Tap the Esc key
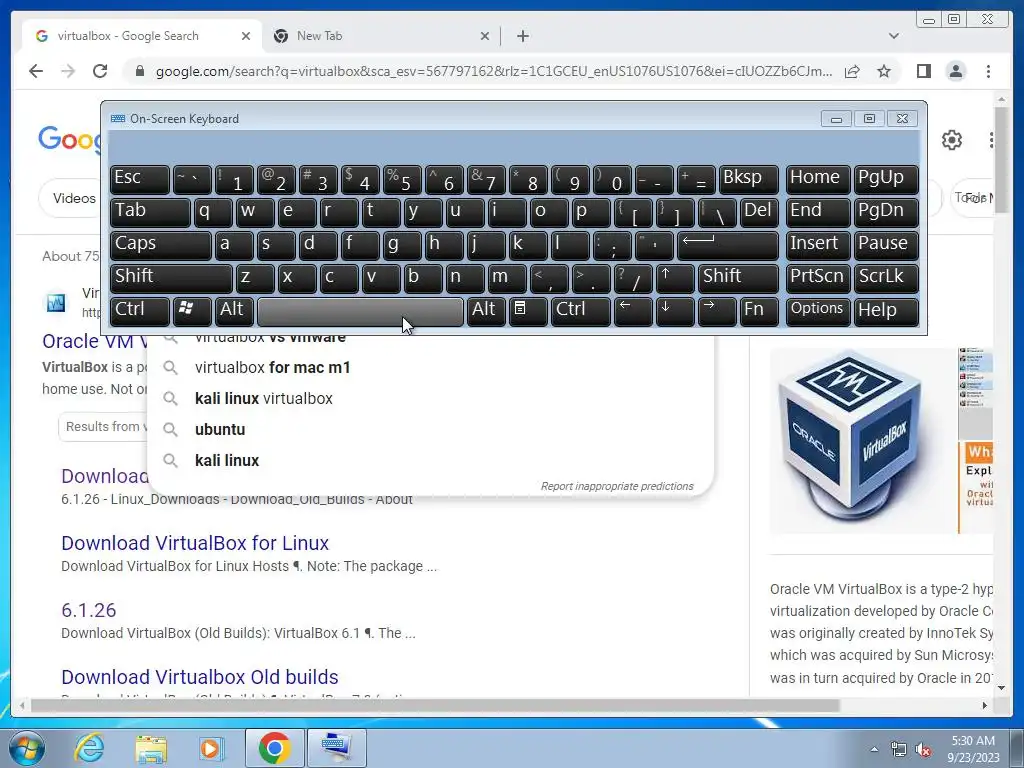Image resolution: width=1024 pixels, height=768 pixels. 140,180
